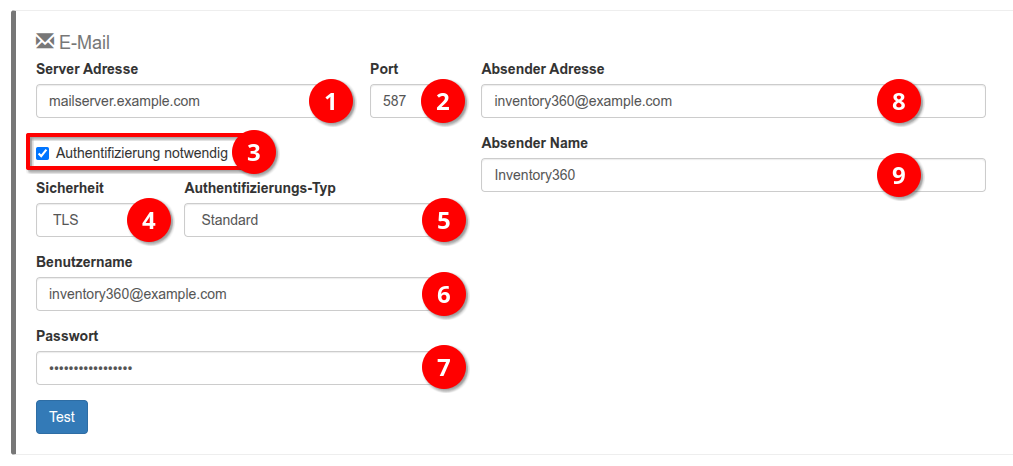
Task: Focus the Passwort field
Action: 220,368
